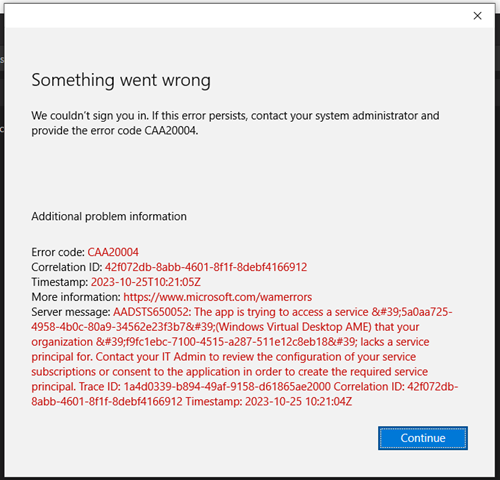The image size is (500, 480).
Task: Click the black "Correlation ID:" field label
Action: coord(67,267)
